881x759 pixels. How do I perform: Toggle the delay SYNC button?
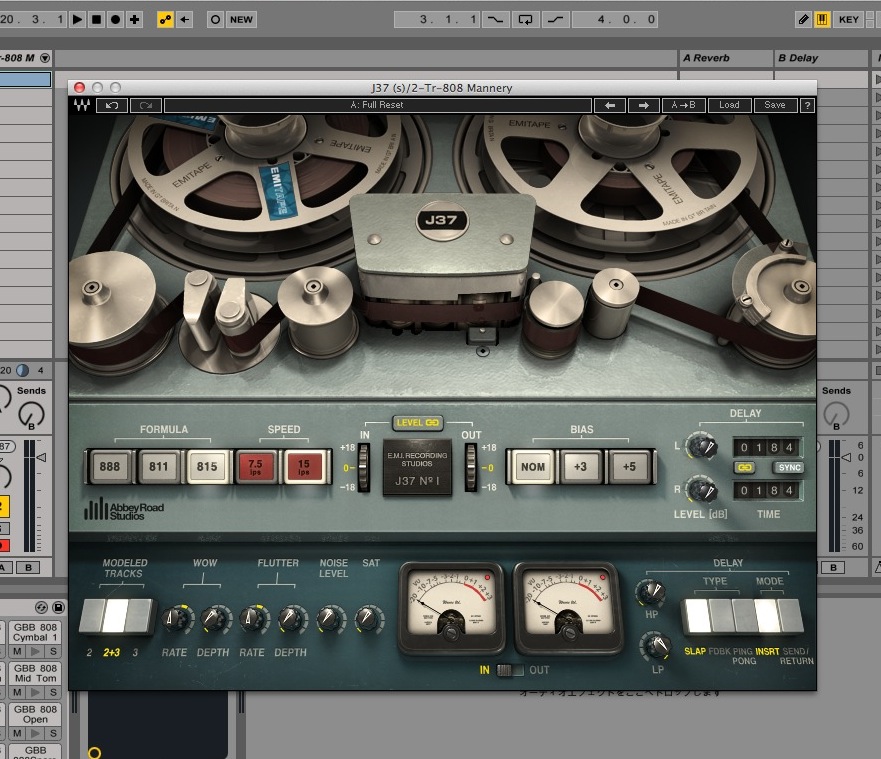(789, 467)
